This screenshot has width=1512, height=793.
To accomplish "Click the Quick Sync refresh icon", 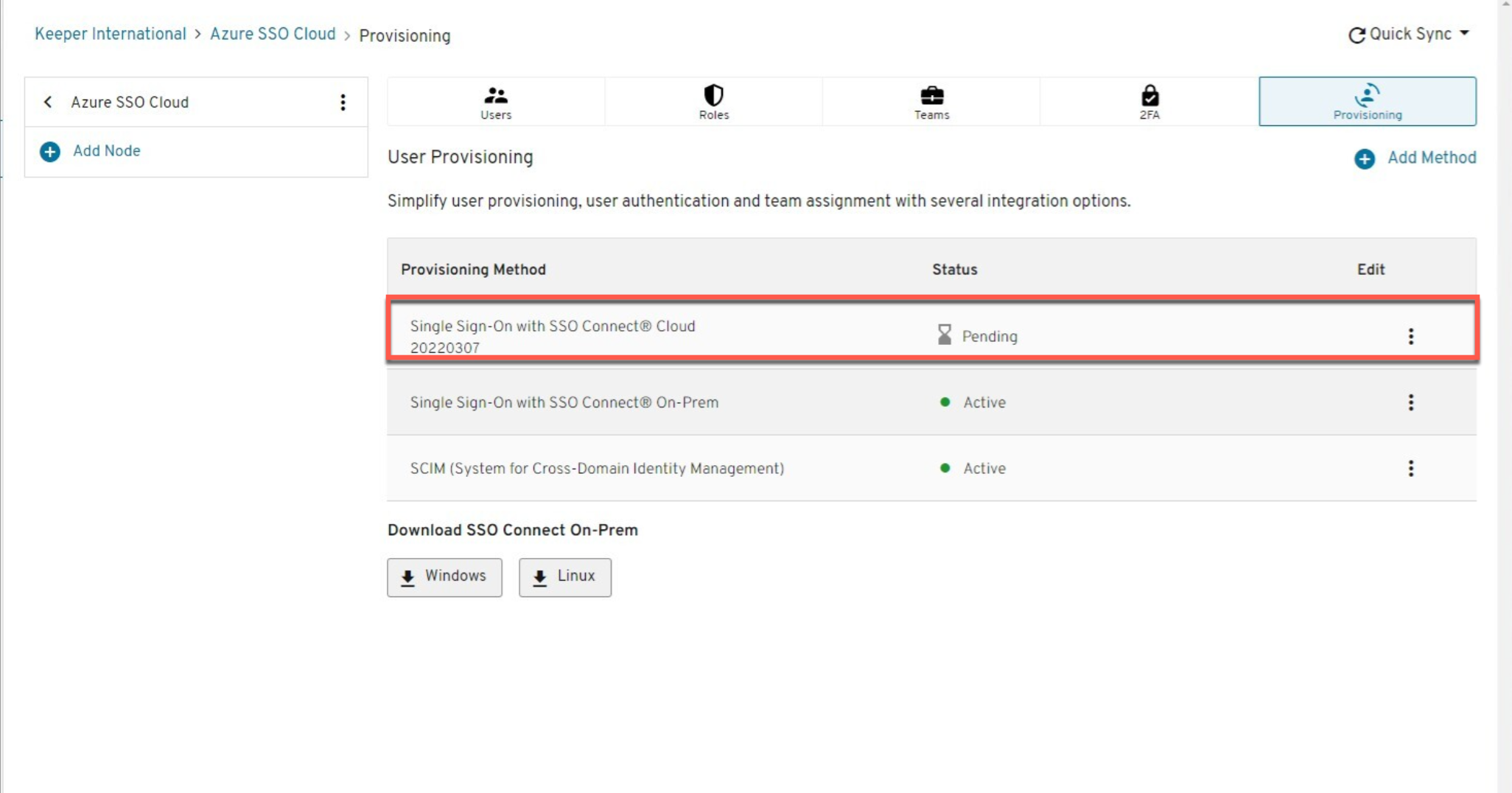I will pyautogui.click(x=1357, y=35).
